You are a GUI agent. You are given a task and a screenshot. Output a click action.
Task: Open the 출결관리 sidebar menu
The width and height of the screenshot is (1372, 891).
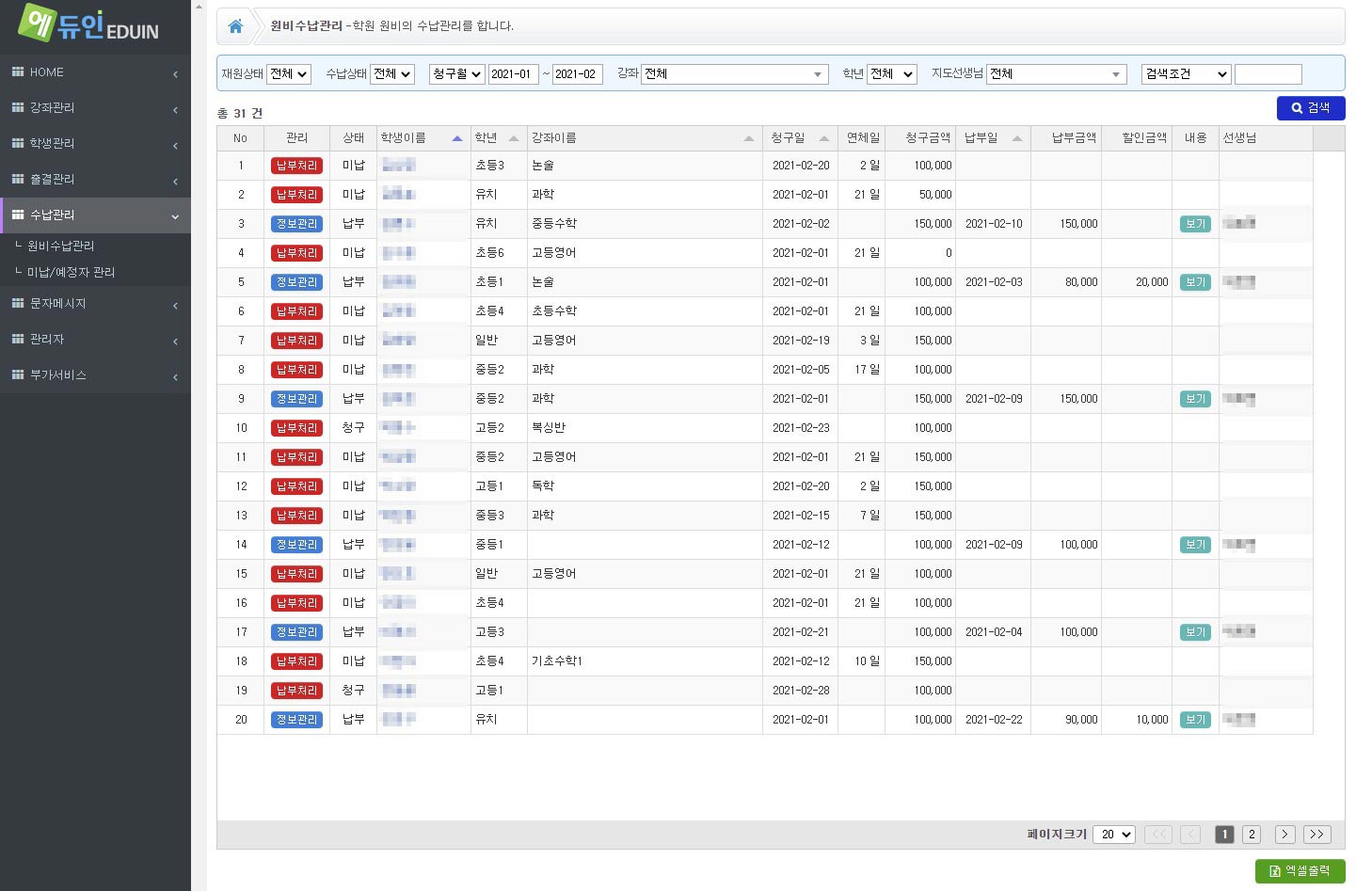pyautogui.click(x=95, y=180)
